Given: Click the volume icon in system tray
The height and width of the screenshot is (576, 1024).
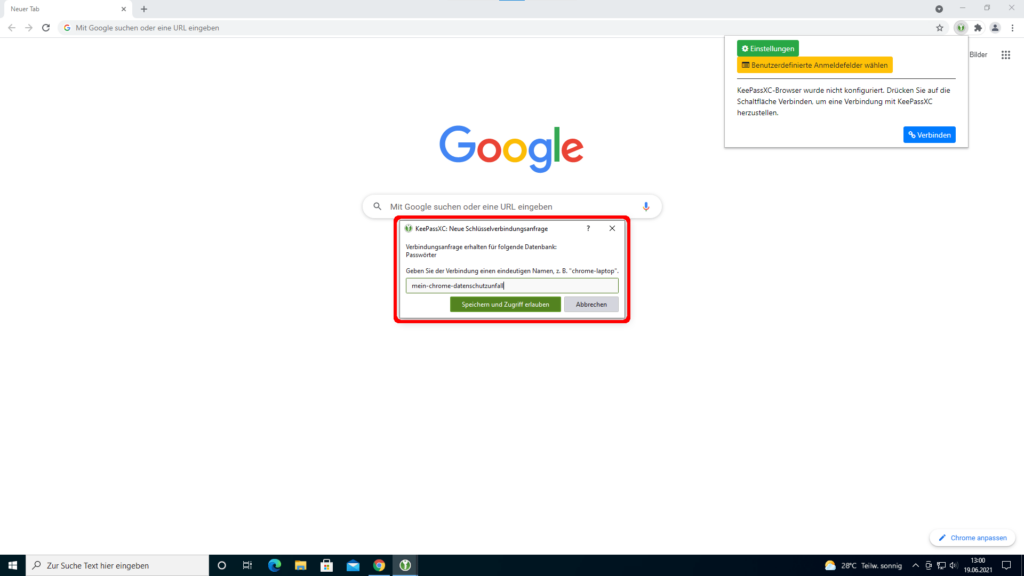Looking at the screenshot, I should point(953,566).
